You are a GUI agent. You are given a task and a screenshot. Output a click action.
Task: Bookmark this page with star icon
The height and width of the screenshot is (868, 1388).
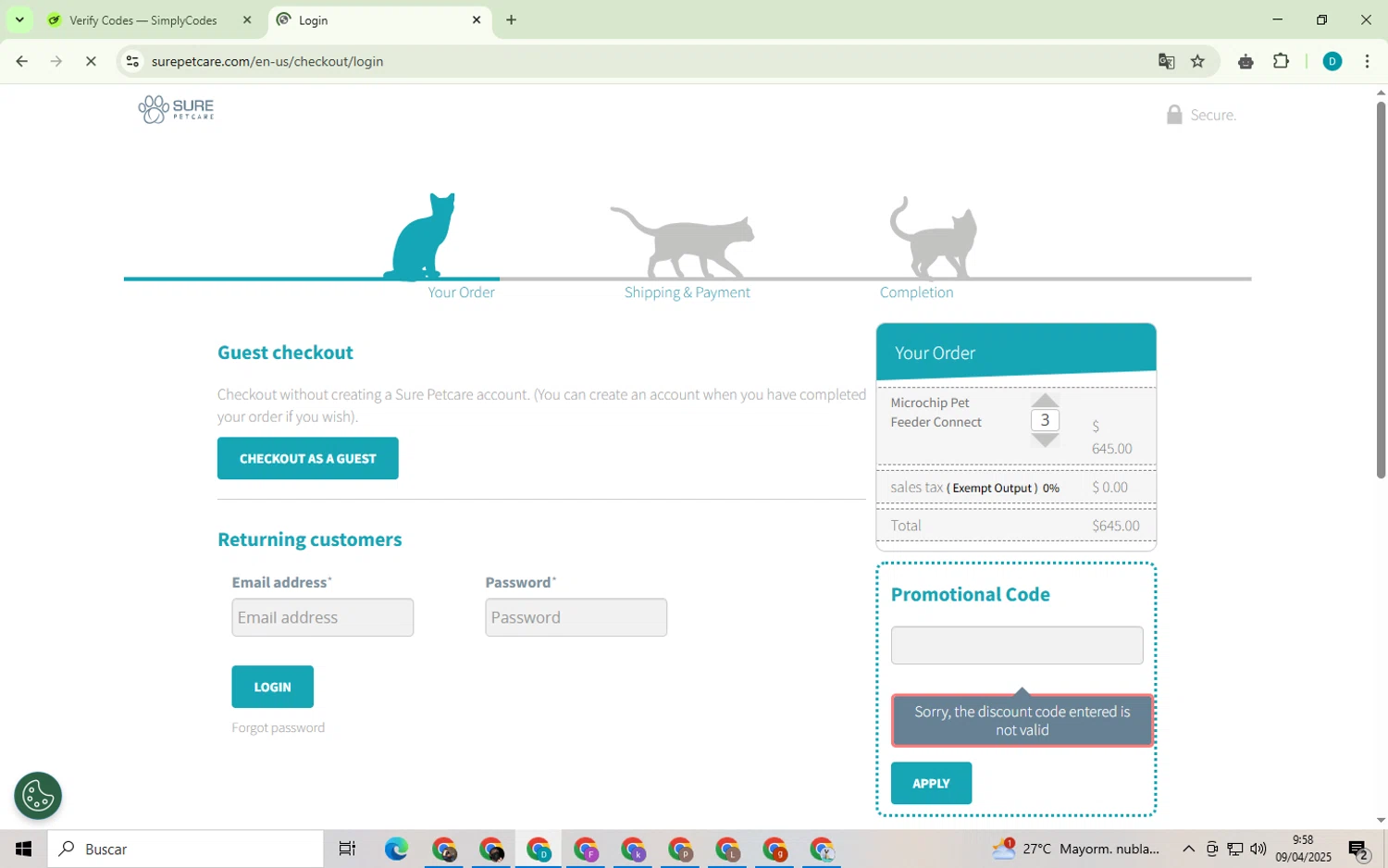(x=1197, y=61)
